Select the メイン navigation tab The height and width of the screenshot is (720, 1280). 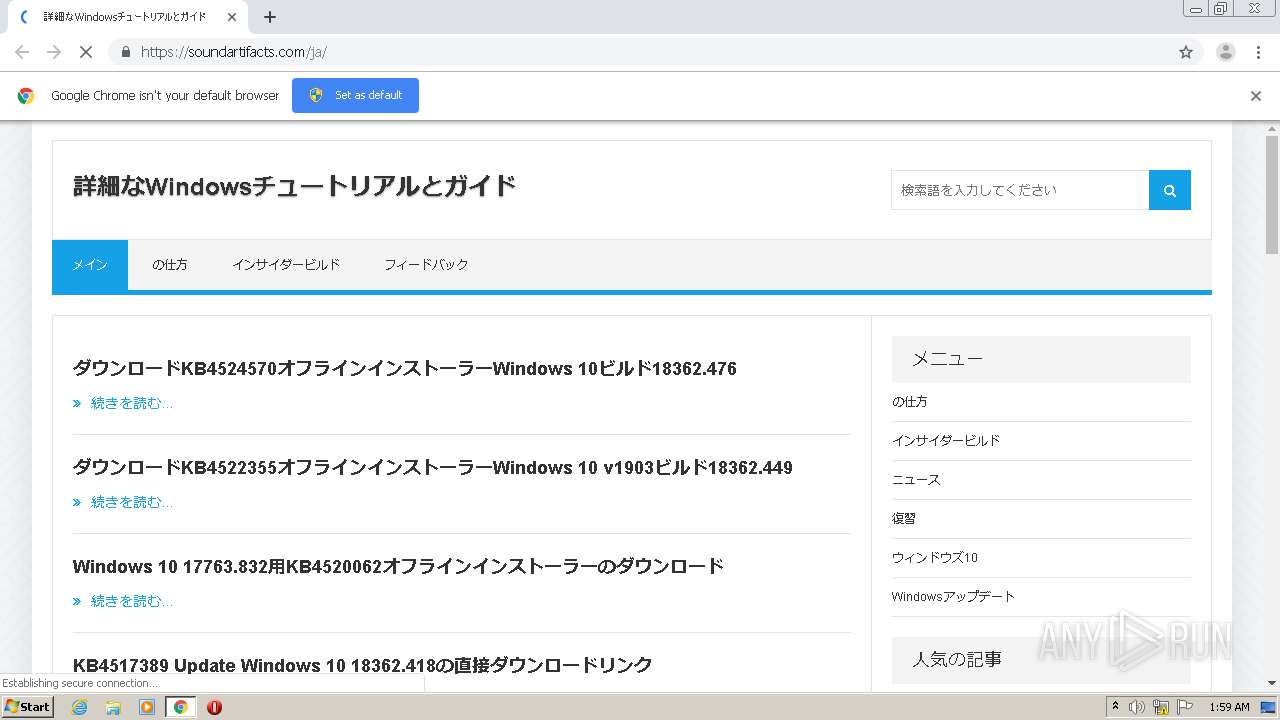click(90, 265)
